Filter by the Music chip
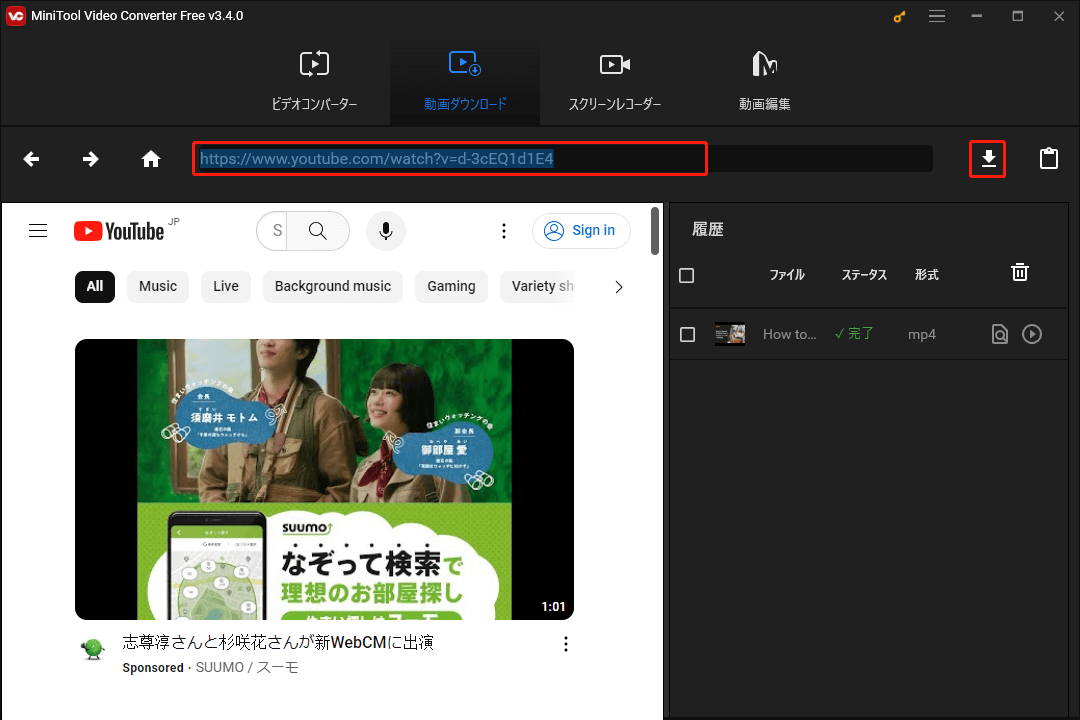The image size is (1080, 720). [158, 287]
